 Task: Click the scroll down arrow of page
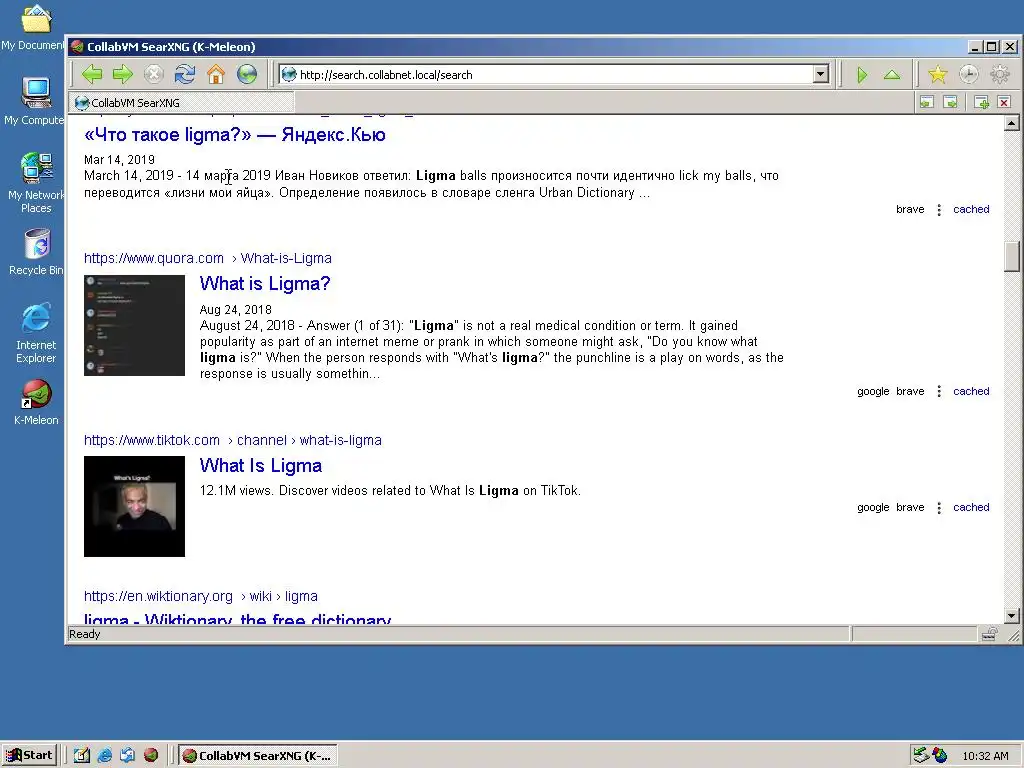coord(1012,615)
